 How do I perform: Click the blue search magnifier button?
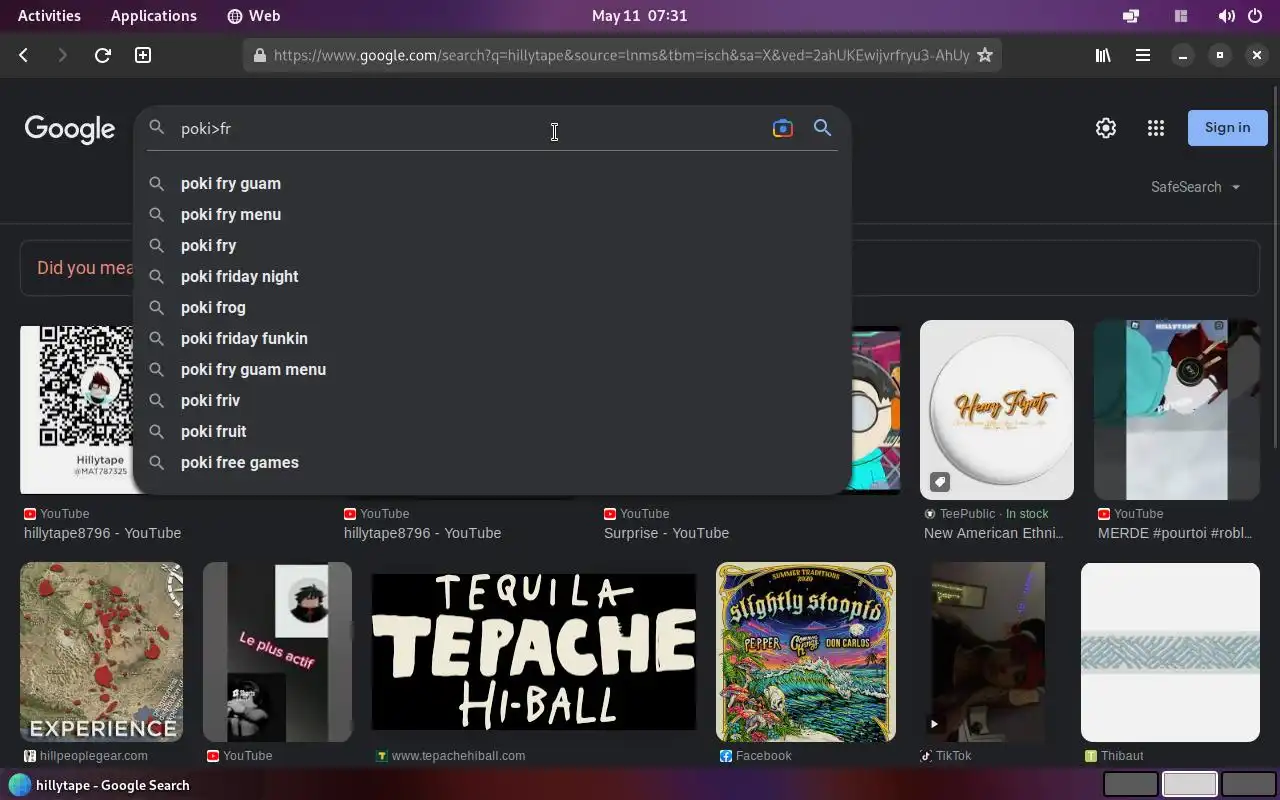[822, 128]
